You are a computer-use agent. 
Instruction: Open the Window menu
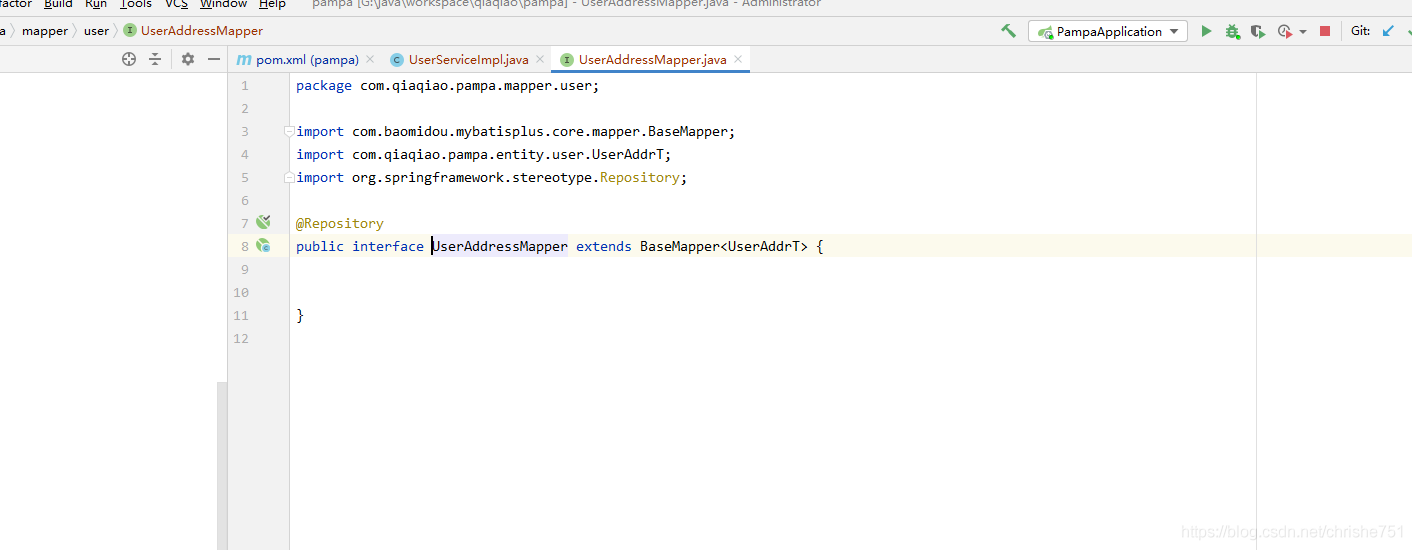click(x=223, y=4)
